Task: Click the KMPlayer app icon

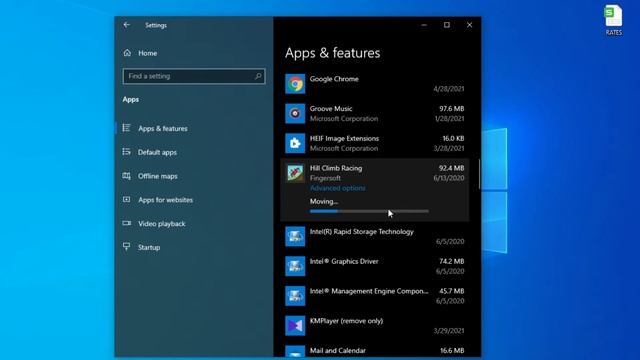Action: (x=295, y=326)
